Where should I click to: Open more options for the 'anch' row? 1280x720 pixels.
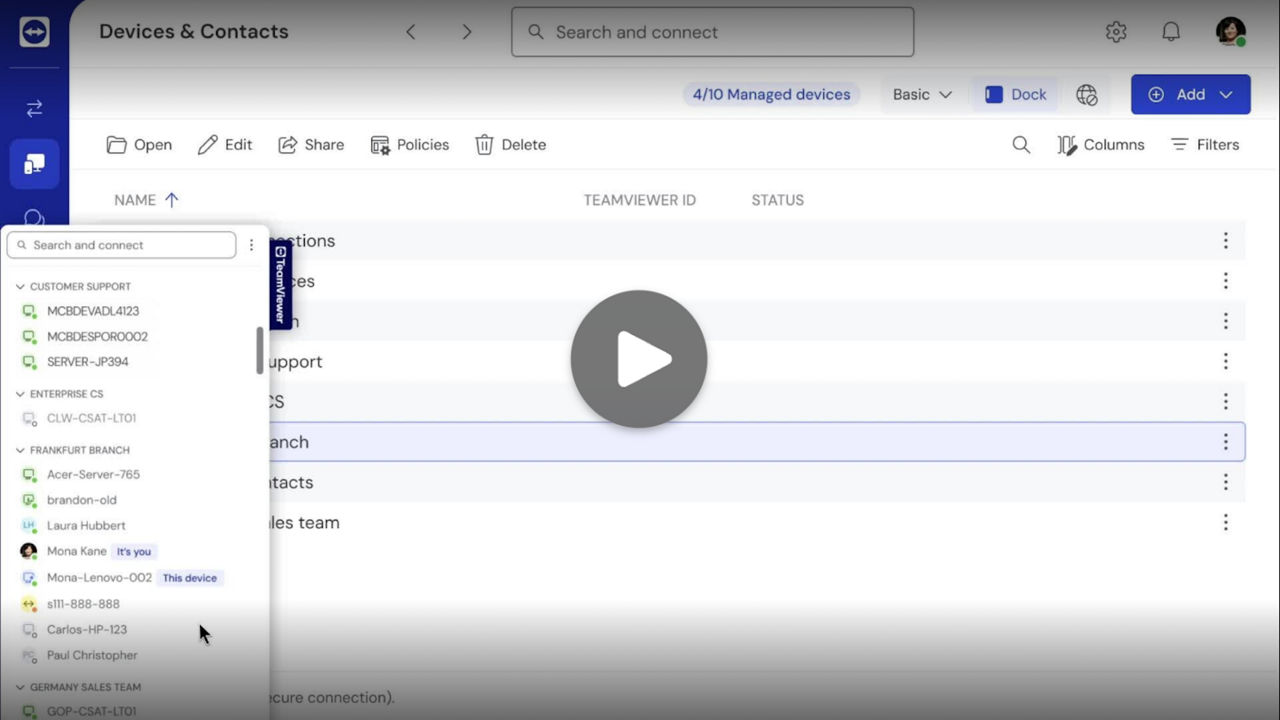(1225, 442)
